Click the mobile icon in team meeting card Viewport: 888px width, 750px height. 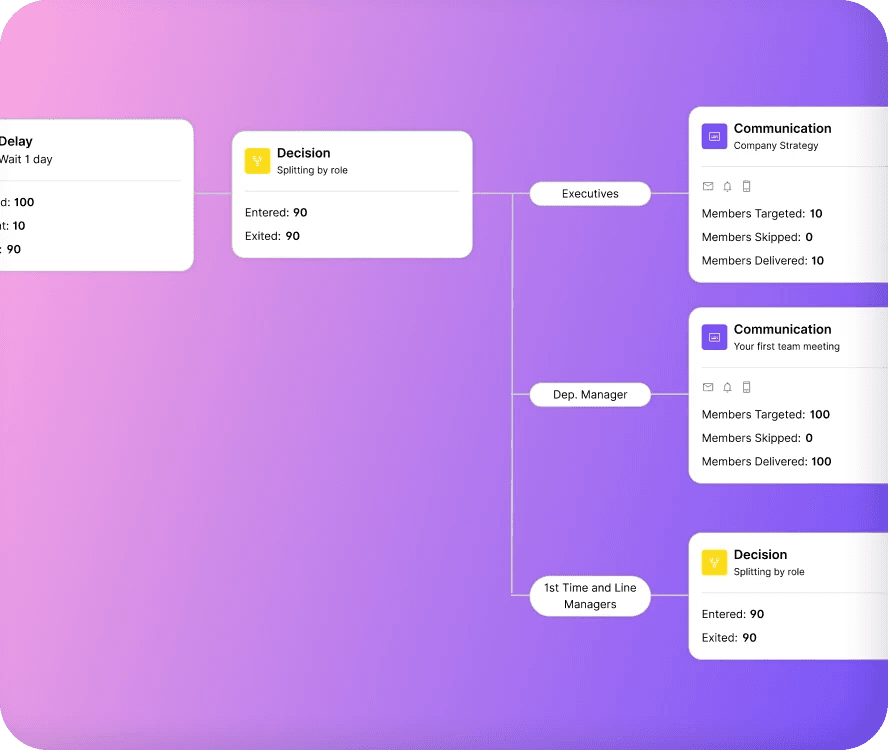coord(746,387)
